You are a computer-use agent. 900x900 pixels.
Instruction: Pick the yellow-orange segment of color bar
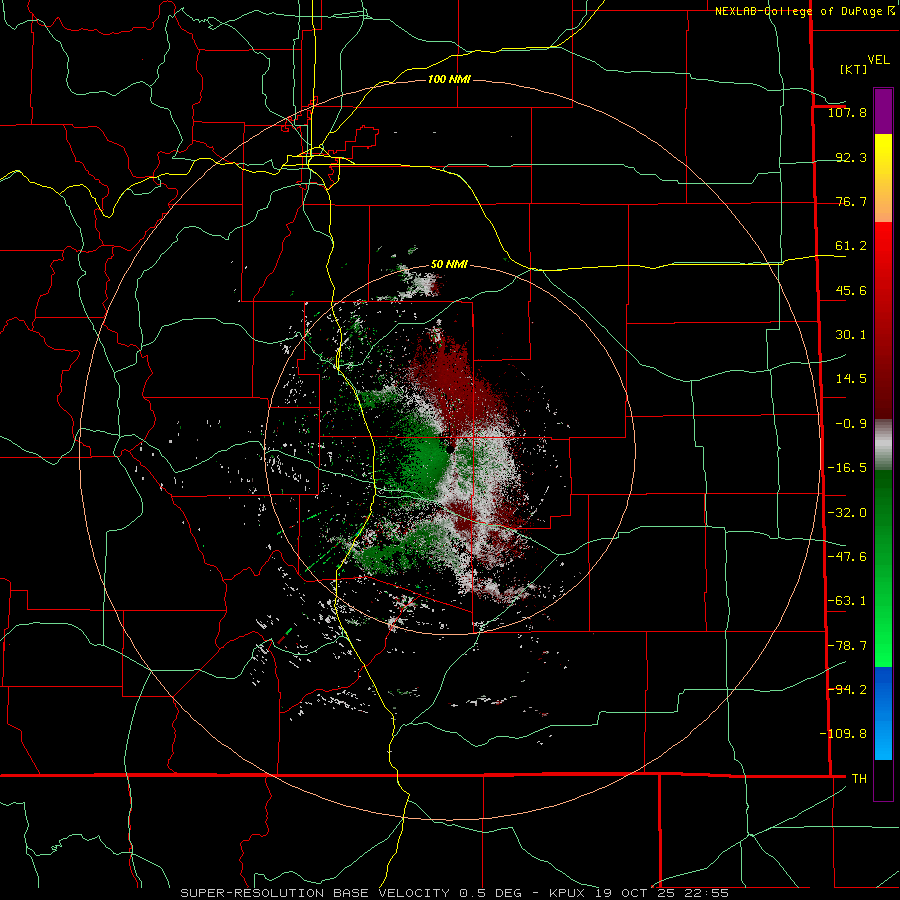point(883,178)
